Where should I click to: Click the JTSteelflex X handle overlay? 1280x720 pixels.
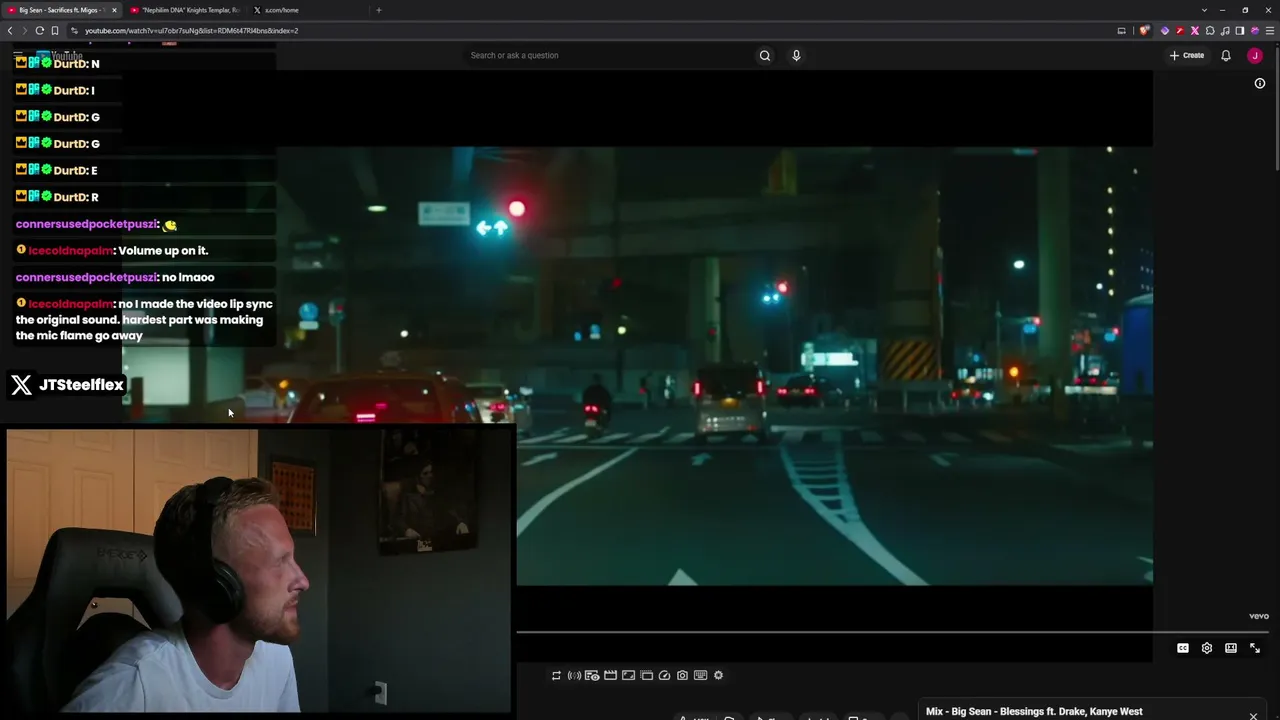point(66,385)
